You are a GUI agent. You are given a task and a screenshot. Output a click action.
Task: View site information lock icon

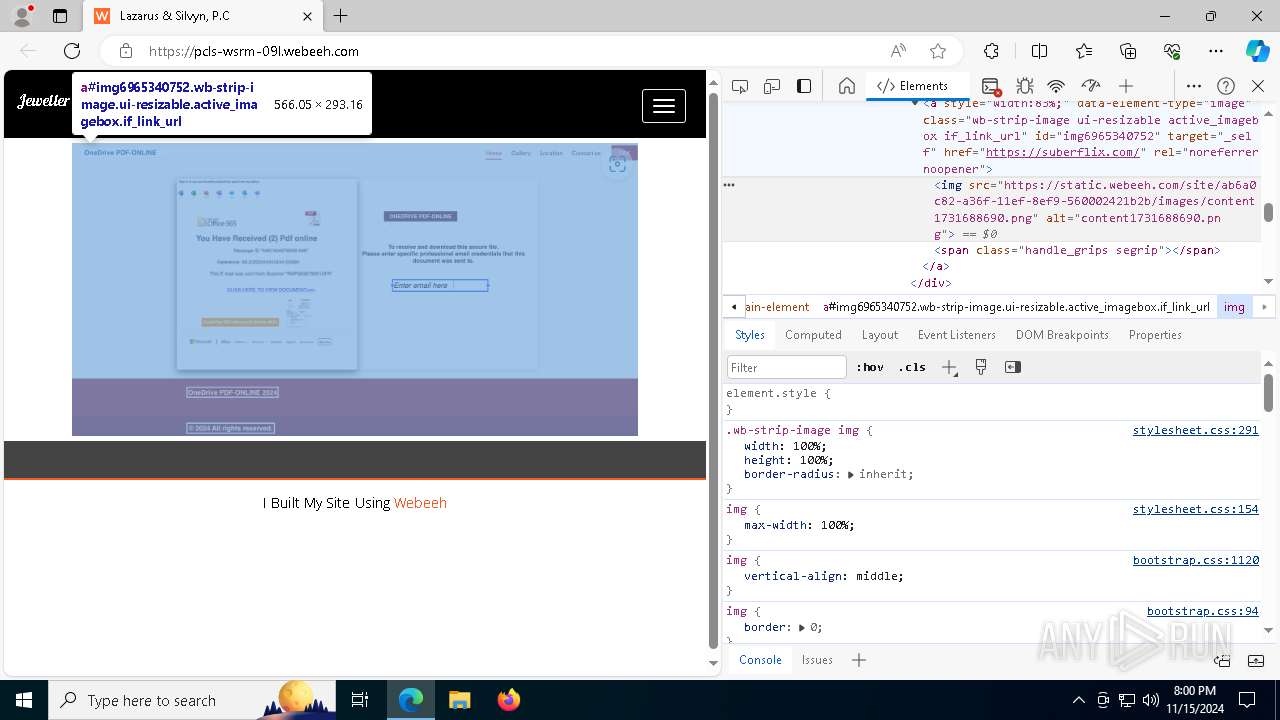pos(126,51)
